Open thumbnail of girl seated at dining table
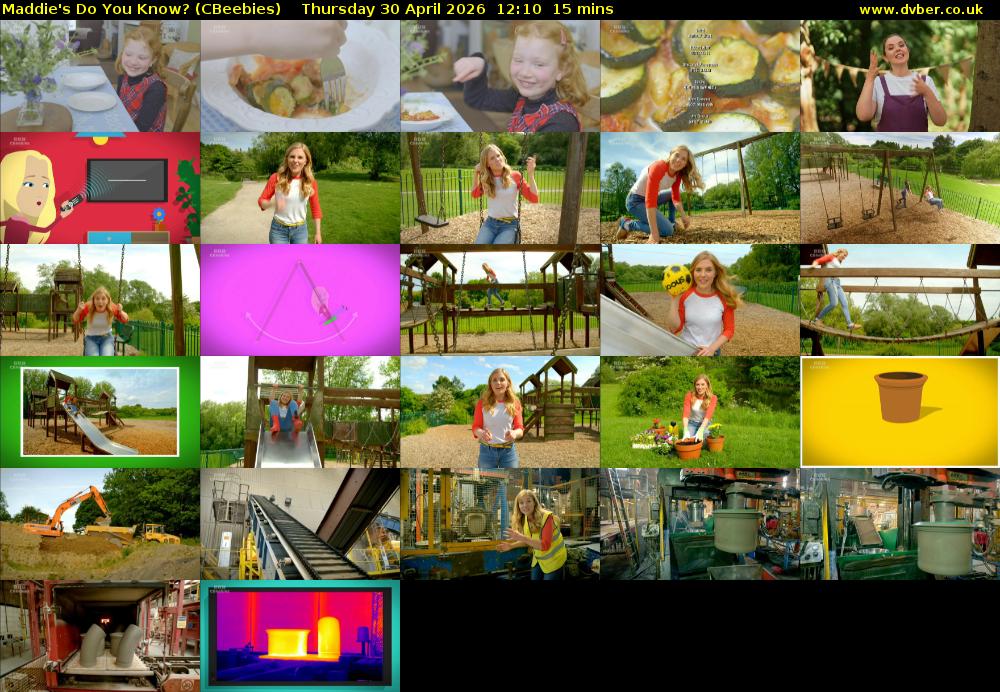Screen dimensions: 1000x692 point(100,76)
